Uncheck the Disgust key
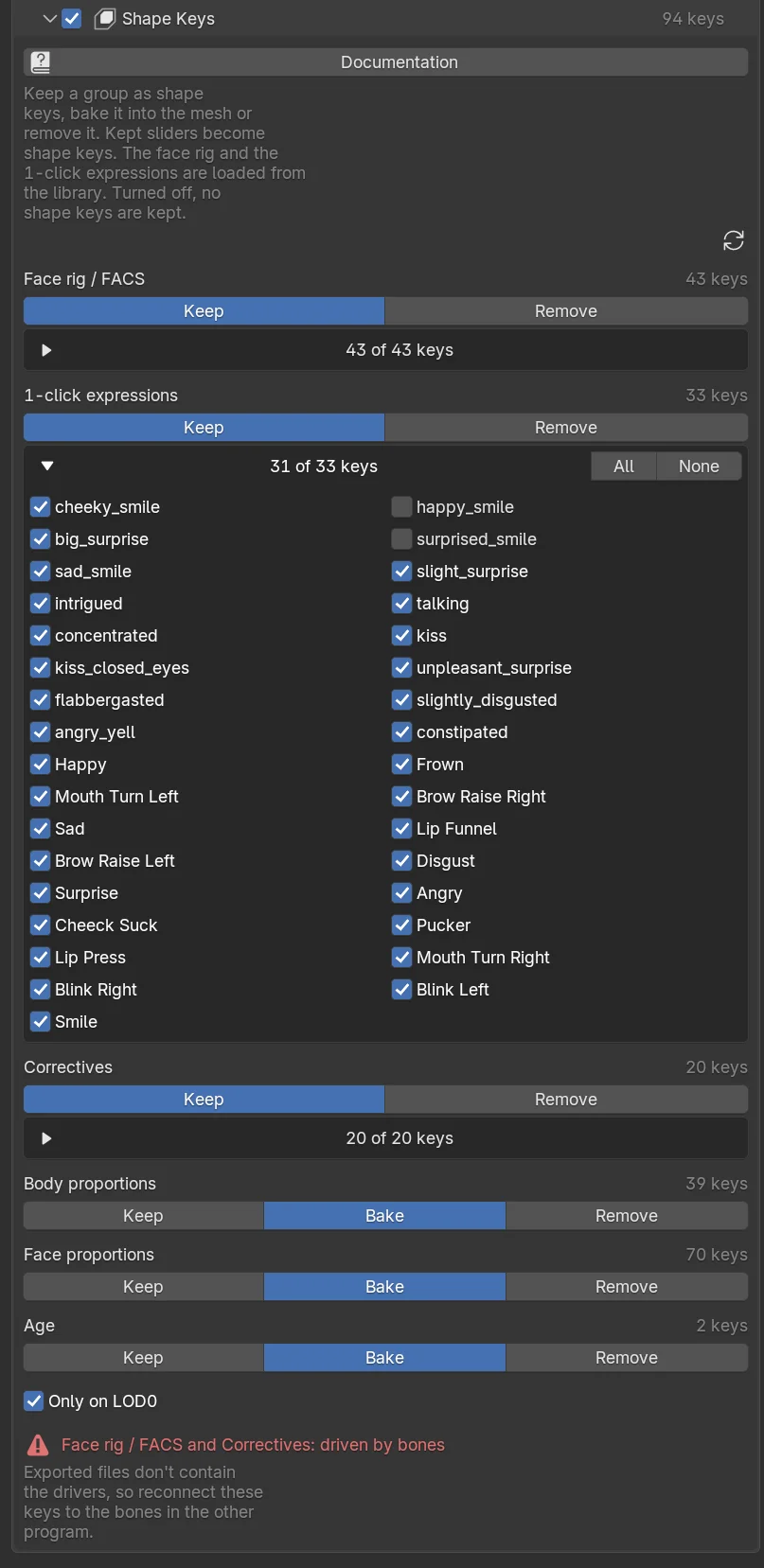 [x=401, y=861]
